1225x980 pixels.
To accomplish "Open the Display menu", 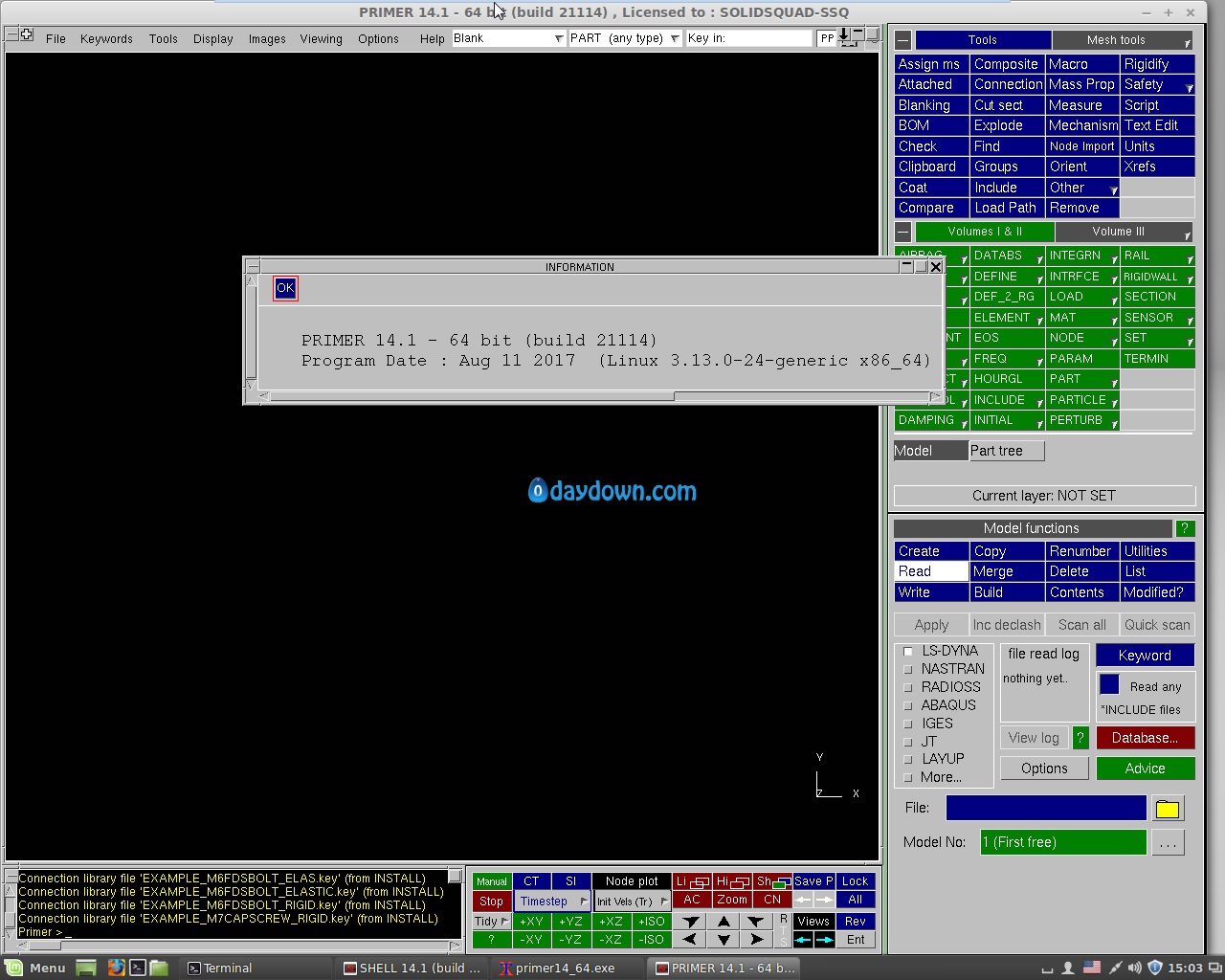I will coord(212,38).
